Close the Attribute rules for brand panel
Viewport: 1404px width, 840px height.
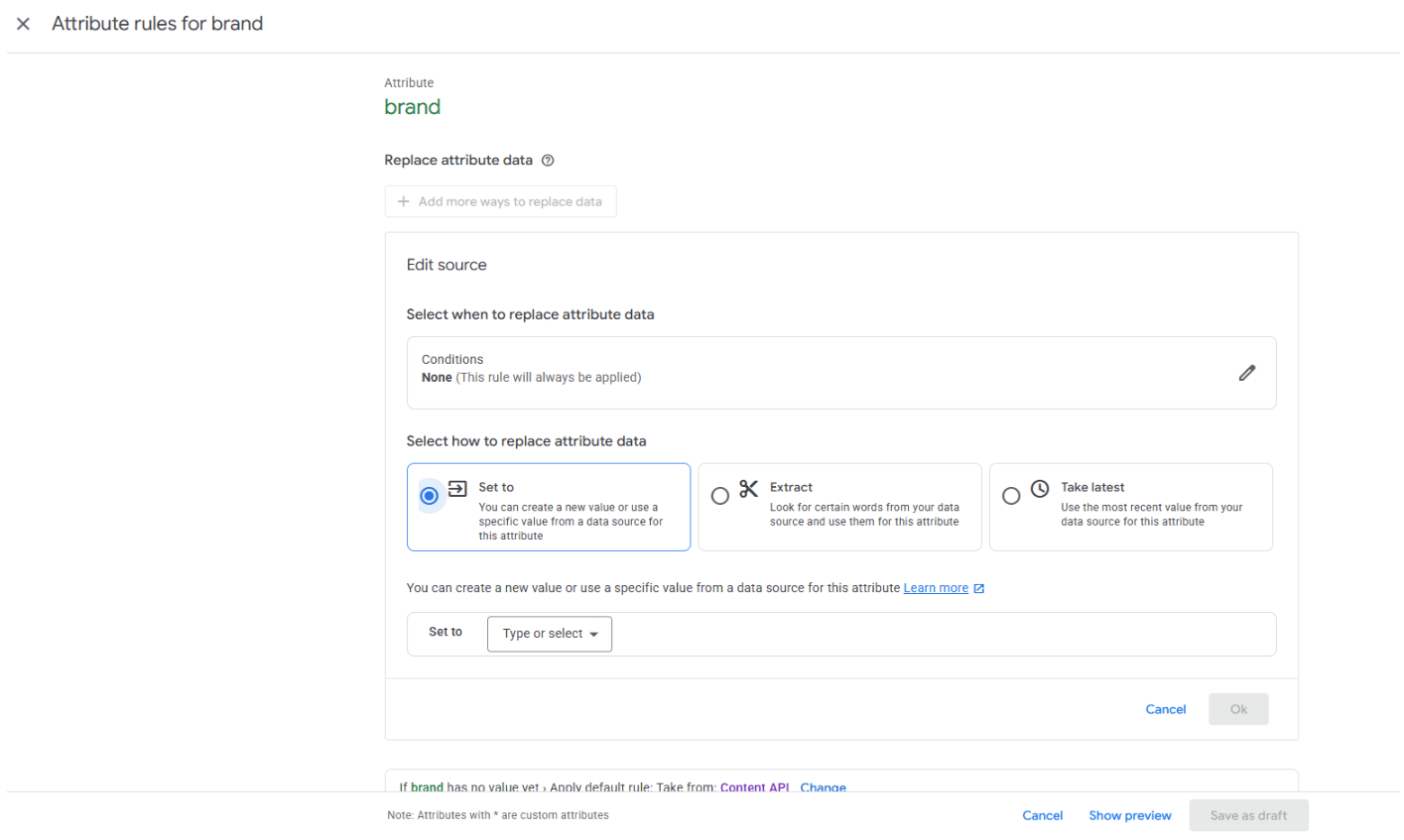[23, 24]
